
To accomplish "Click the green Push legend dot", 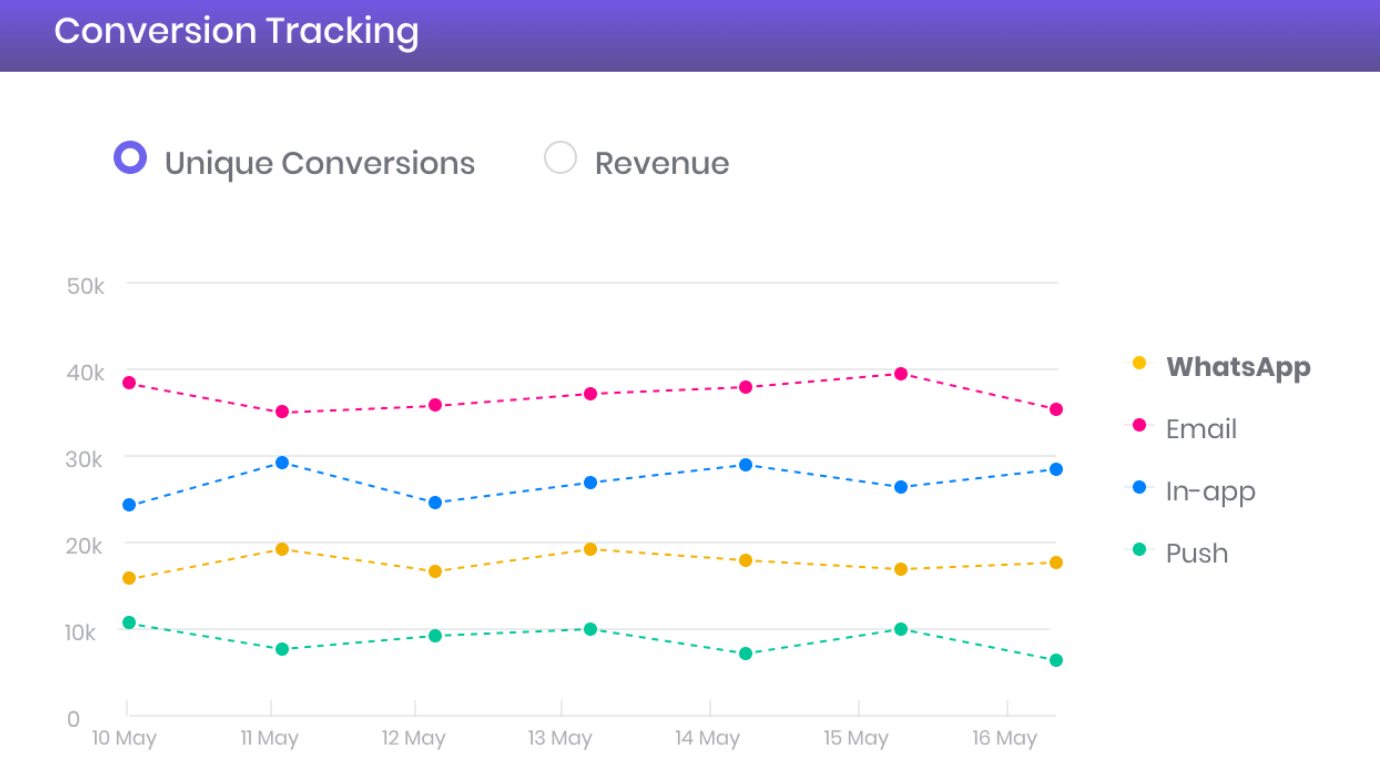I will (1140, 551).
